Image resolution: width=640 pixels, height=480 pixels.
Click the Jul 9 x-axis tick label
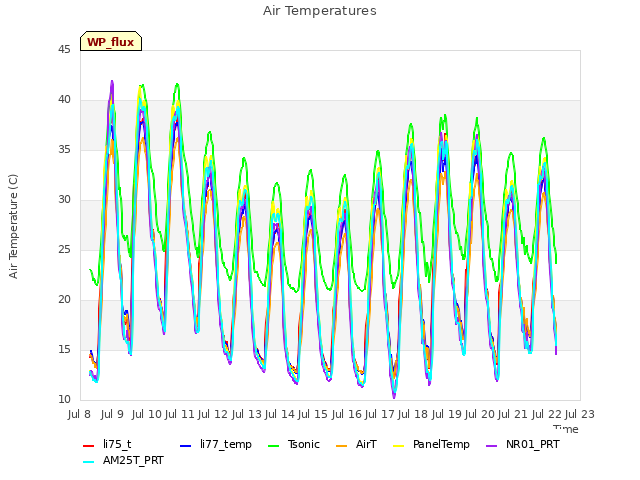point(112,414)
